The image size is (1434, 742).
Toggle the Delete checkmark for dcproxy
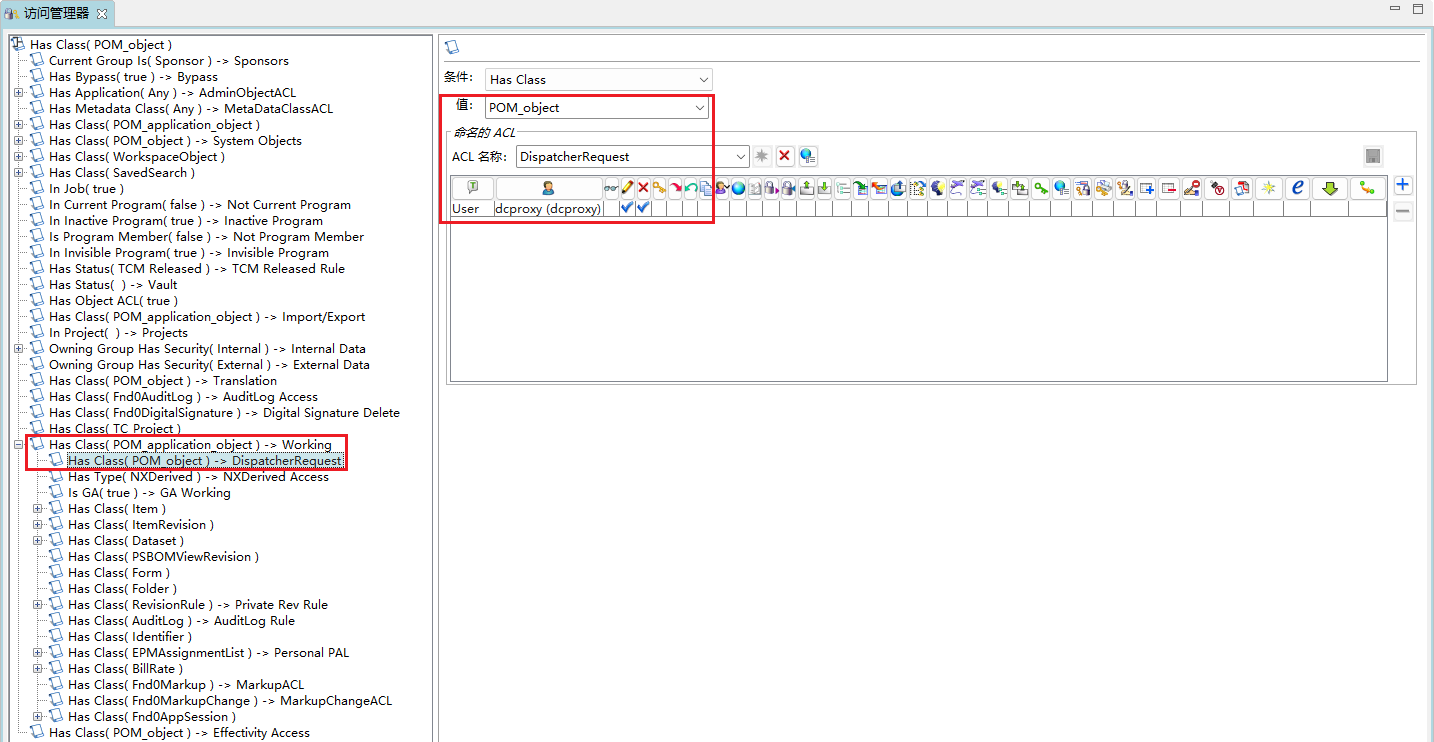[x=643, y=209]
